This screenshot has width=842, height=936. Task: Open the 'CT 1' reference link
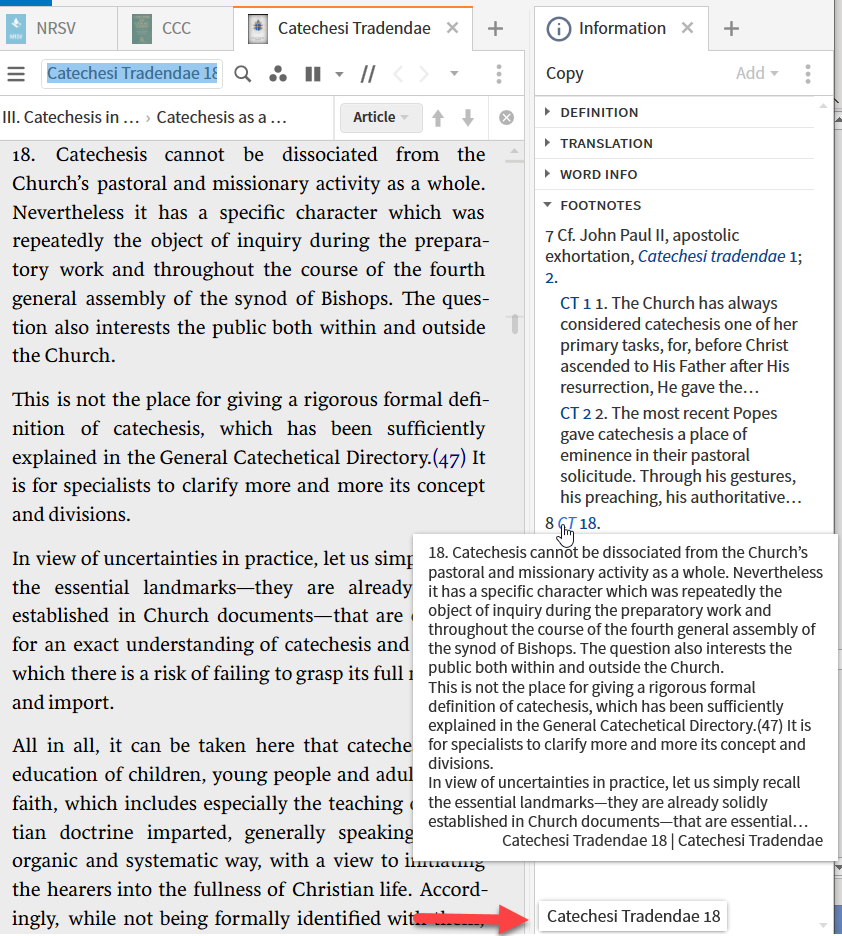[575, 303]
